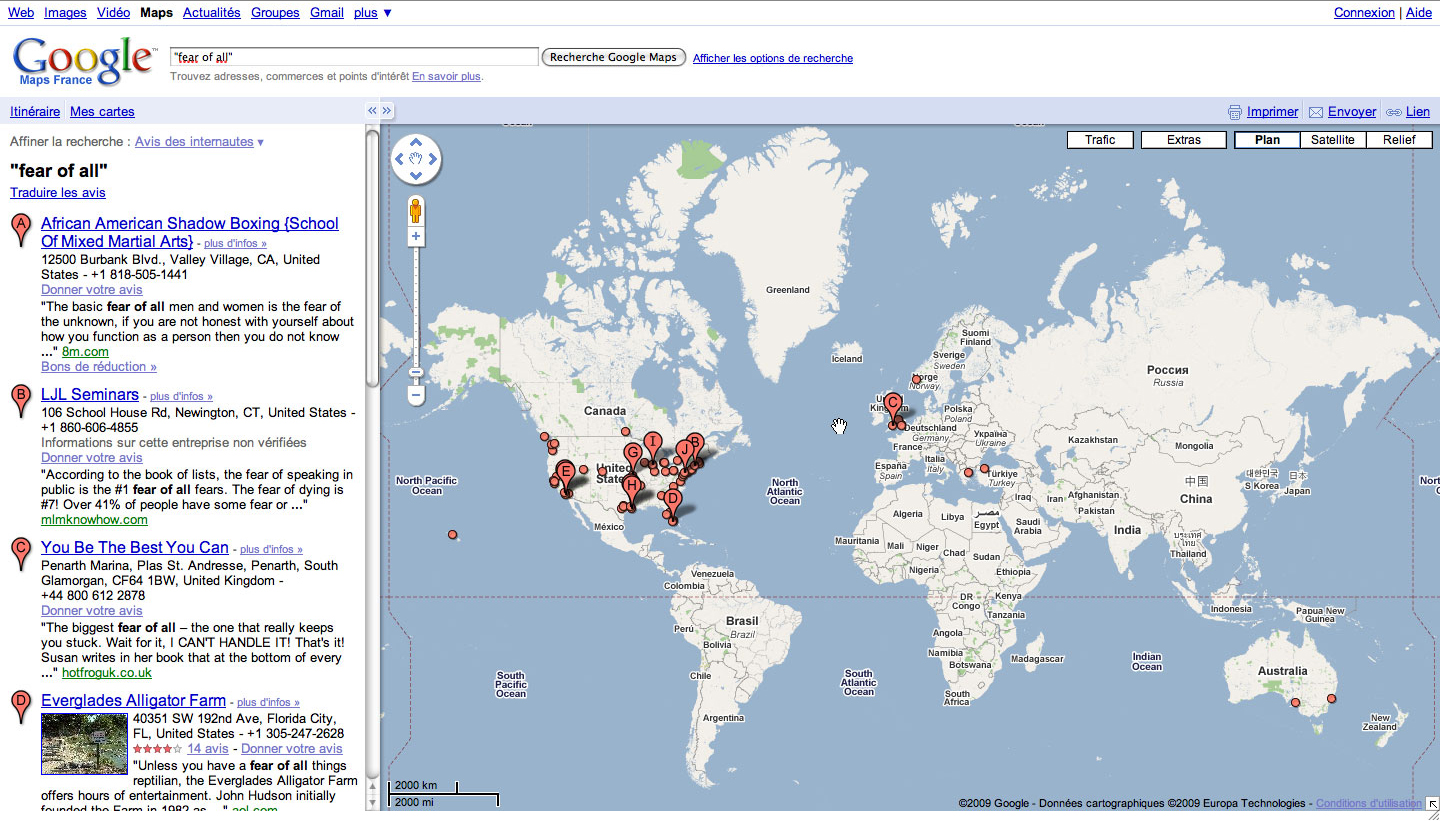Click map marker D over Florida
This screenshot has height=821, width=1440.
(672, 504)
